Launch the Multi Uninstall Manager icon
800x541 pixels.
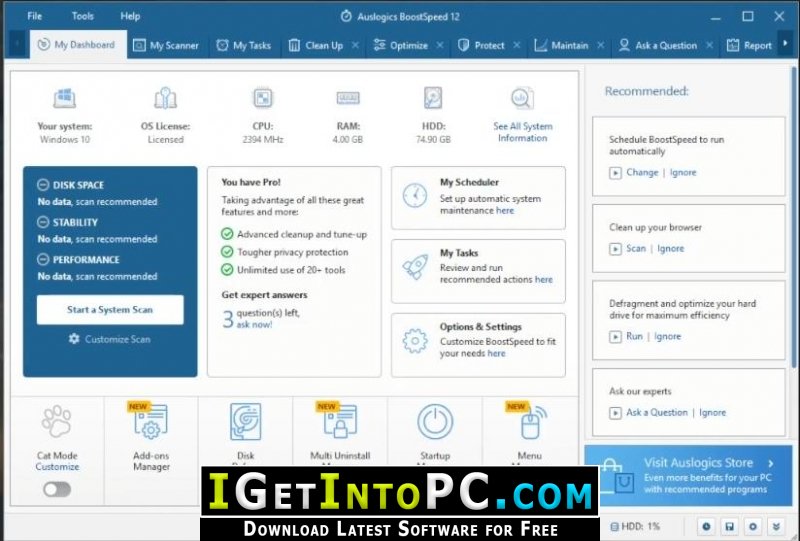[x=340, y=422]
